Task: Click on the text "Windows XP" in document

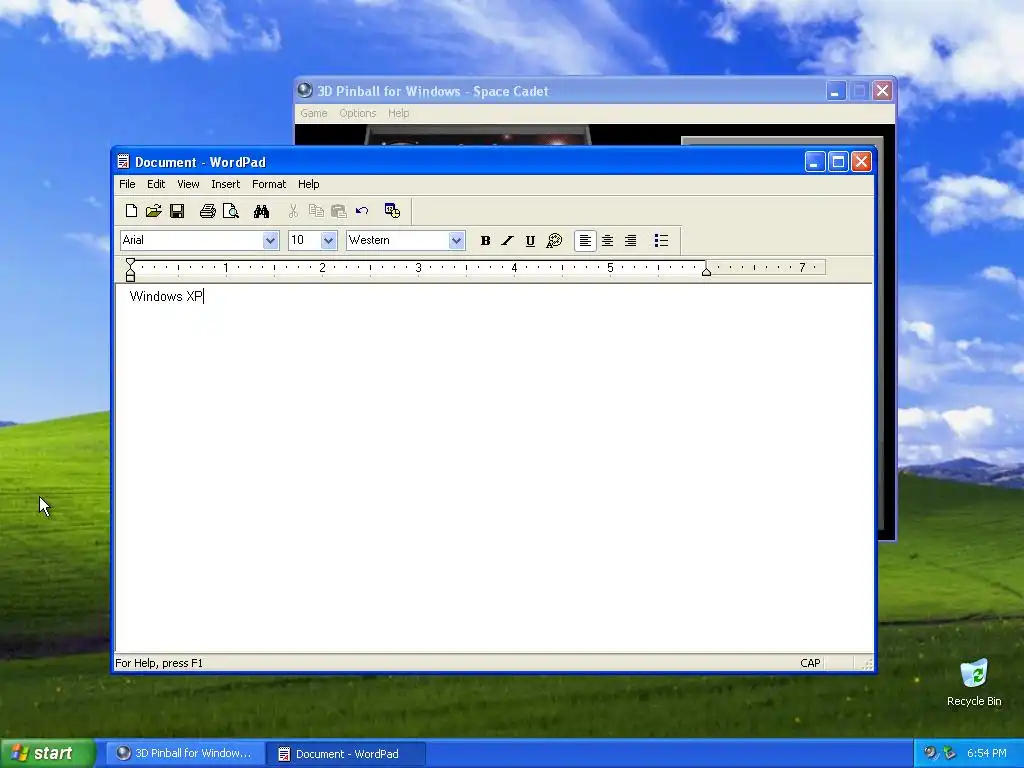Action: 166,296
